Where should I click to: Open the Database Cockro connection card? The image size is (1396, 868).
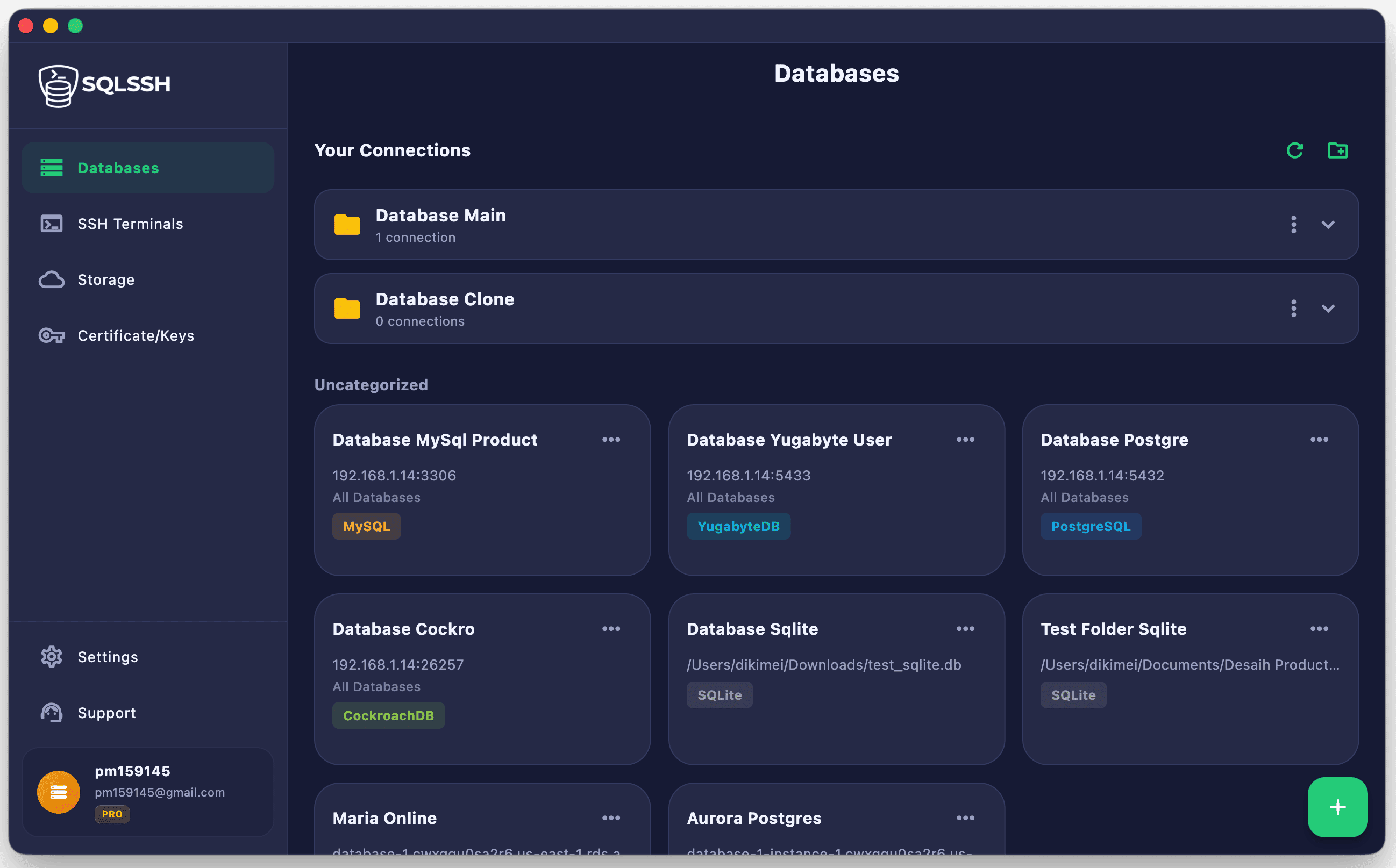point(482,679)
